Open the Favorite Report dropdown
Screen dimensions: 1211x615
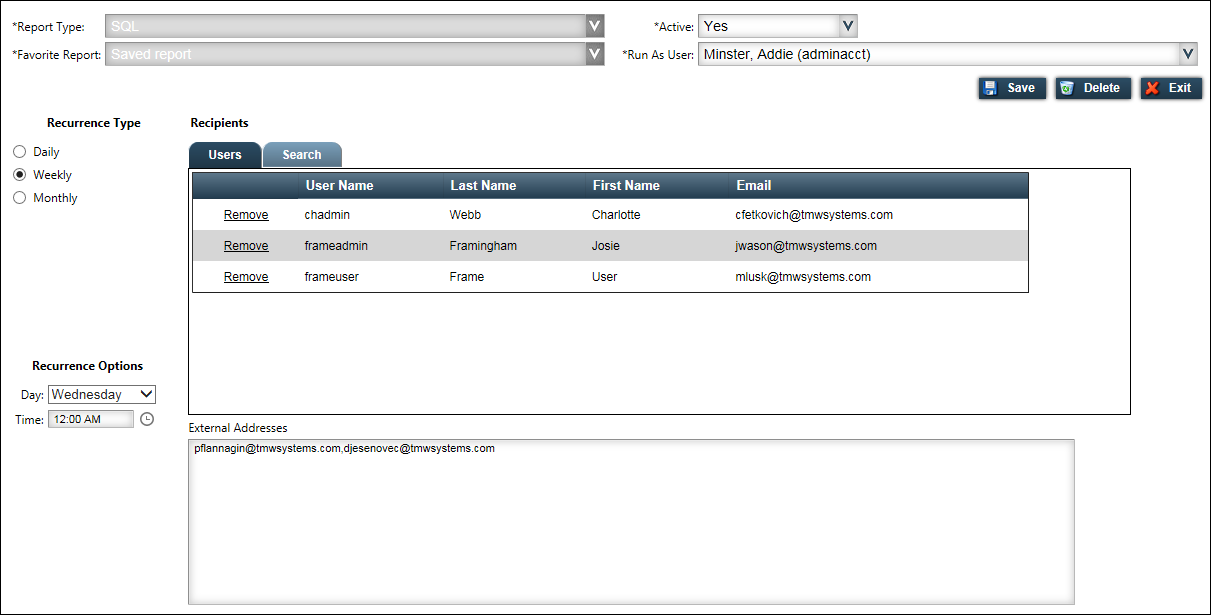coord(355,54)
